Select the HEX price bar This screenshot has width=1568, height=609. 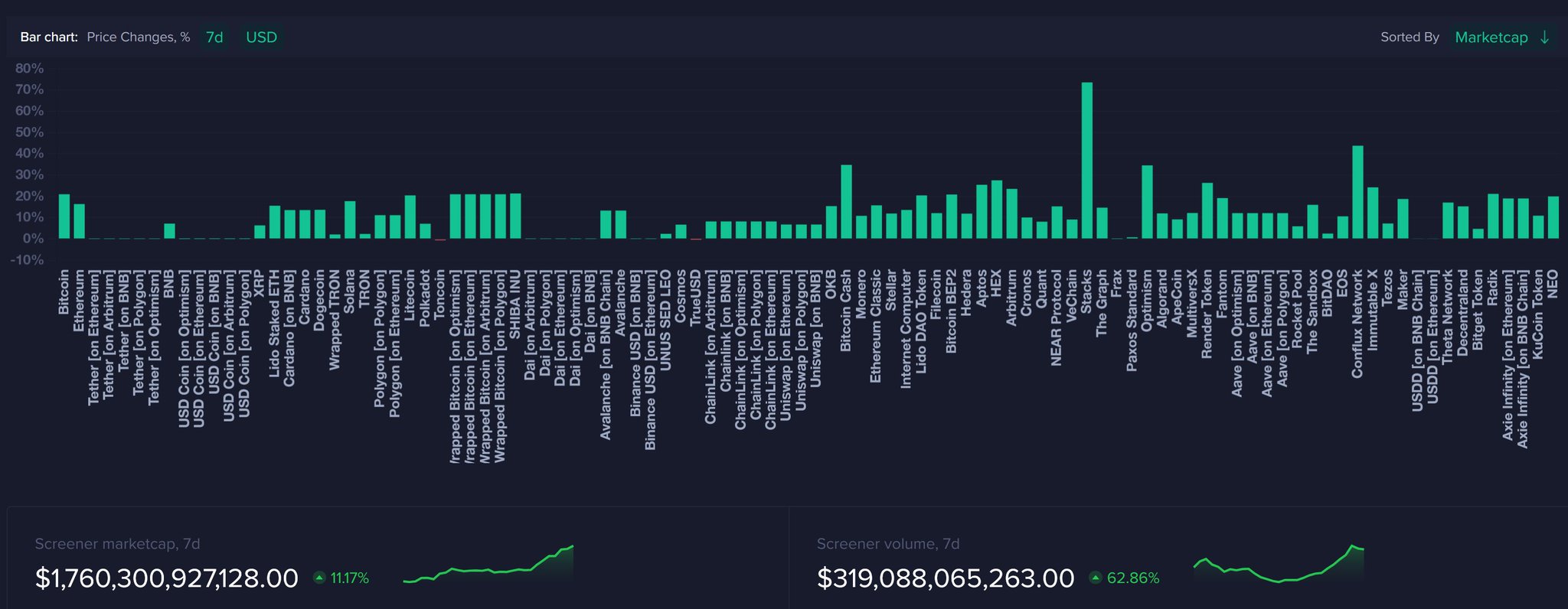tap(996, 210)
